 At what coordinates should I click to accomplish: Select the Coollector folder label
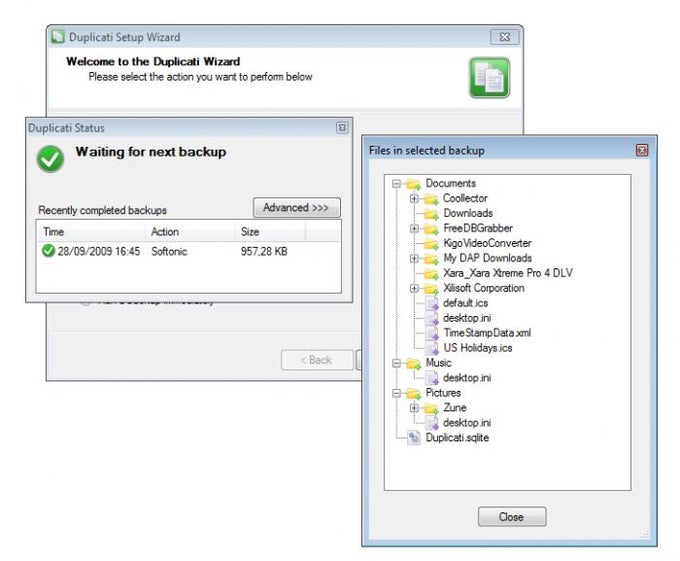tap(465, 199)
